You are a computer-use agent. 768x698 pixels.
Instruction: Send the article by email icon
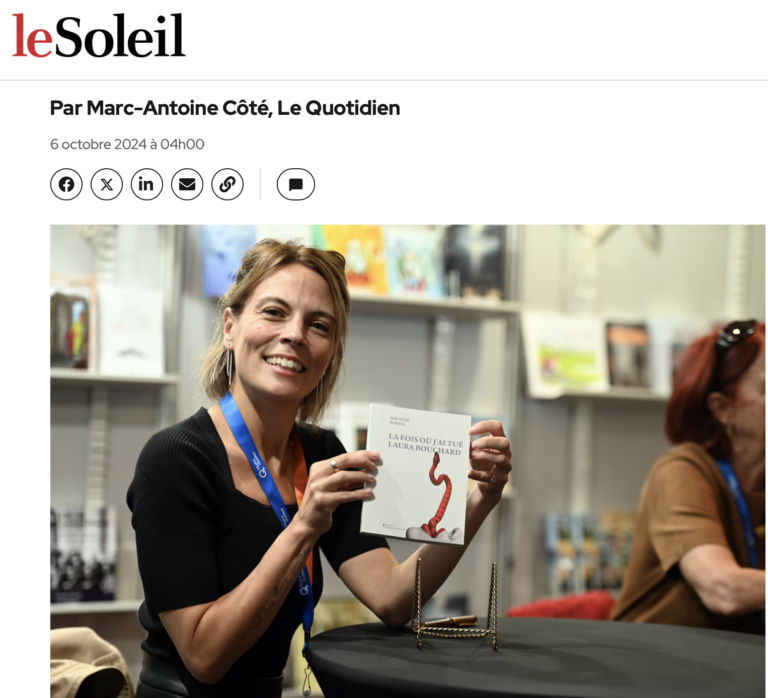coord(187,185)
